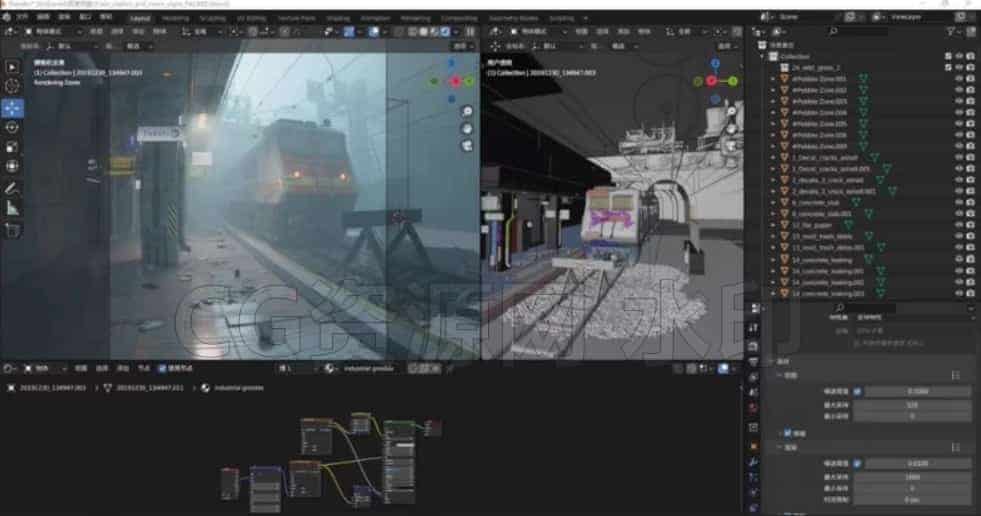The width and height of the screenshot is (981, 516).
Task: Select the Add Cube tool
Action: tap(12, 230)
